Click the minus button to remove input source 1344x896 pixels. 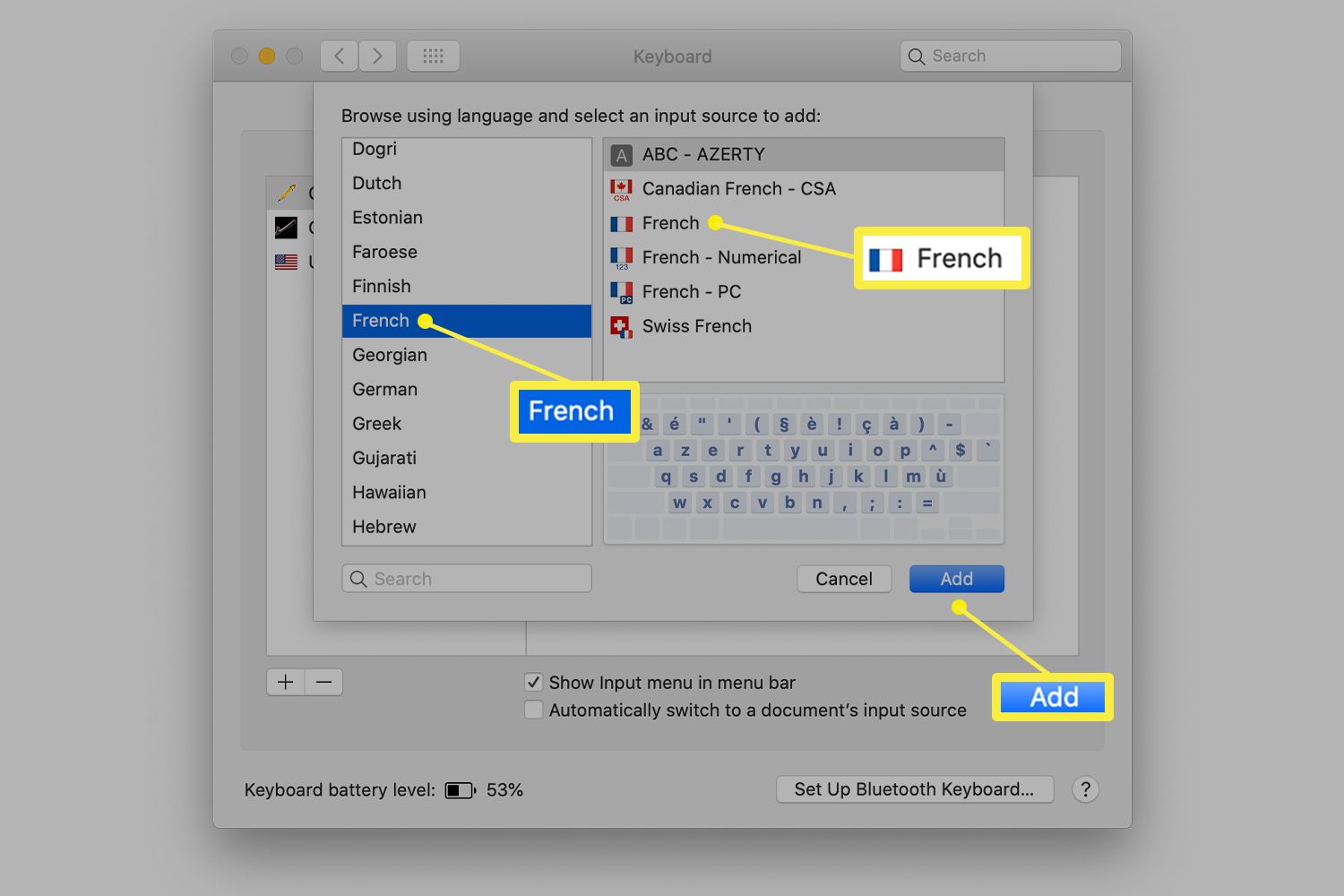[x=324, y=682]
